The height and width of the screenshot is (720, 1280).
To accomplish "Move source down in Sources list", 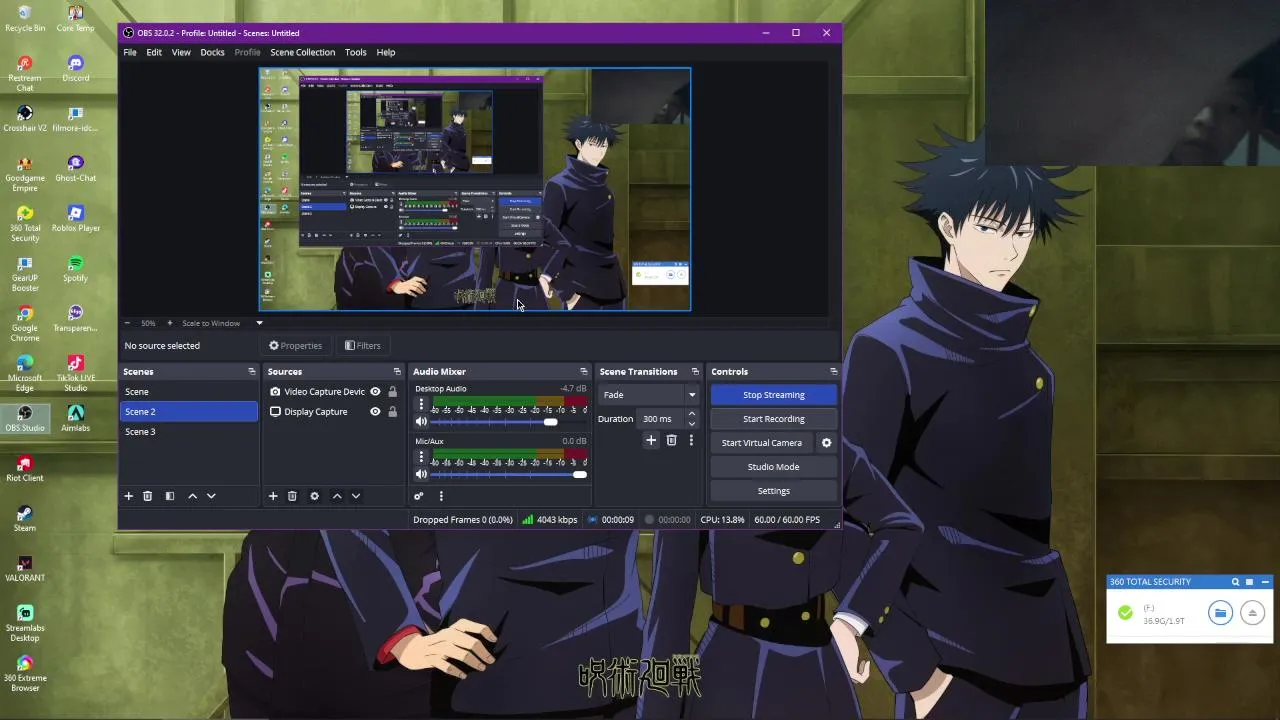I will point(355,496).
